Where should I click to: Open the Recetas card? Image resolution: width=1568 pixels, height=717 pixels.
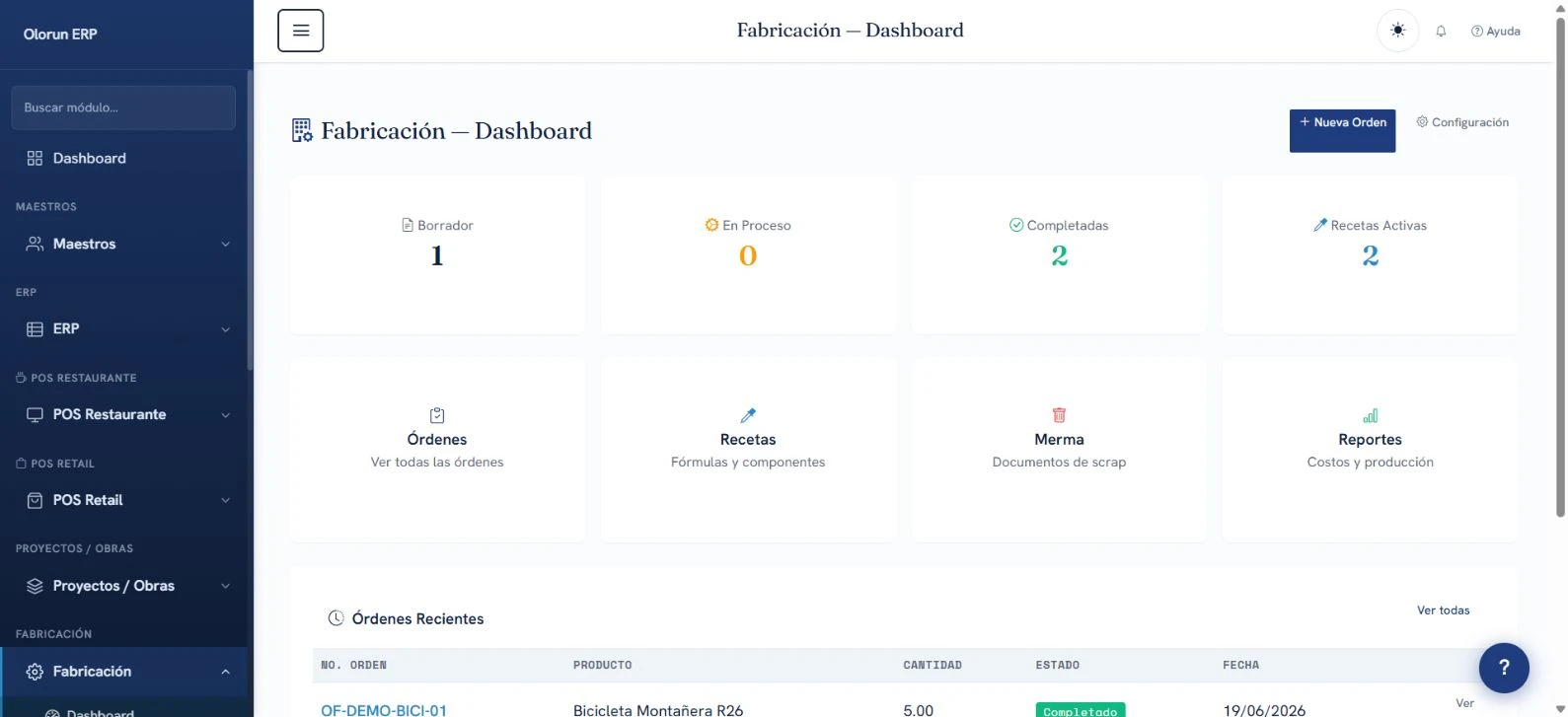tap(748, 450)
